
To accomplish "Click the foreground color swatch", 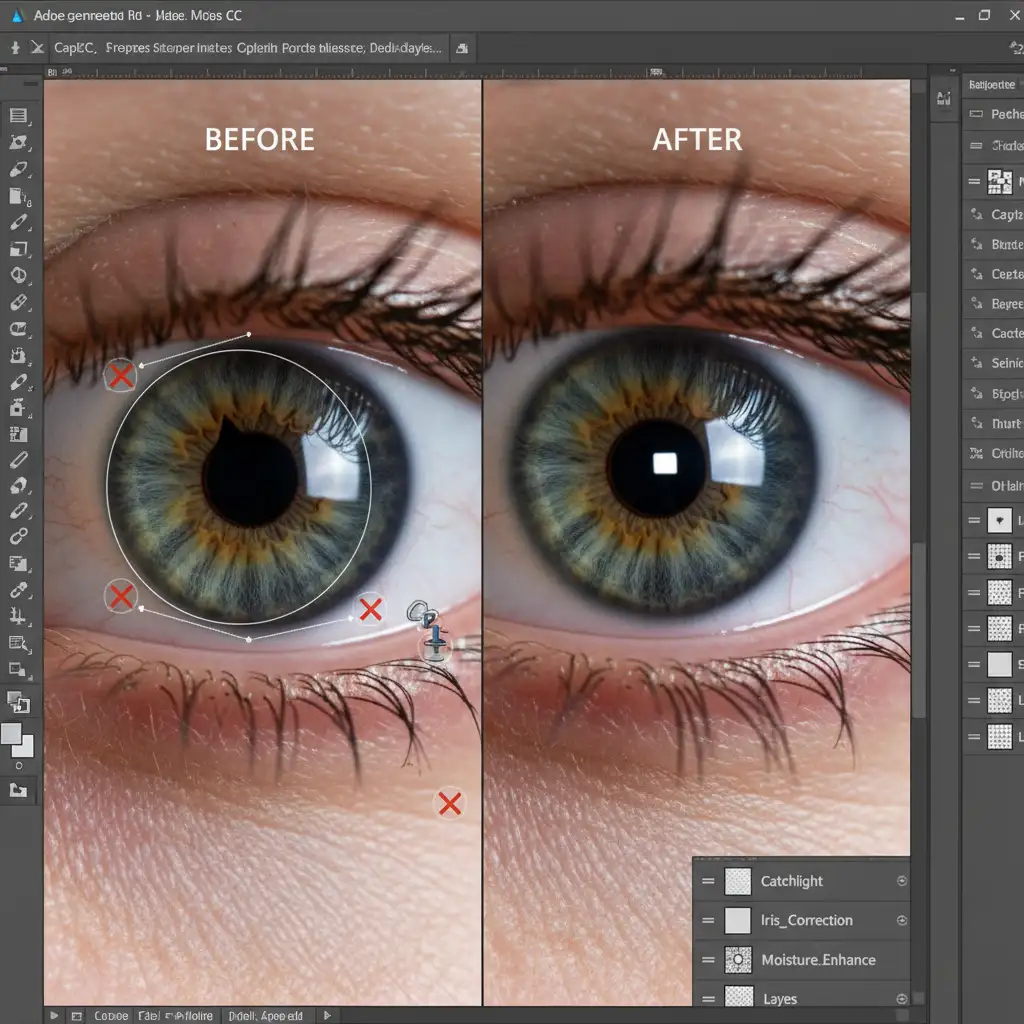I will pyautogui.click(x=12, y=735).
